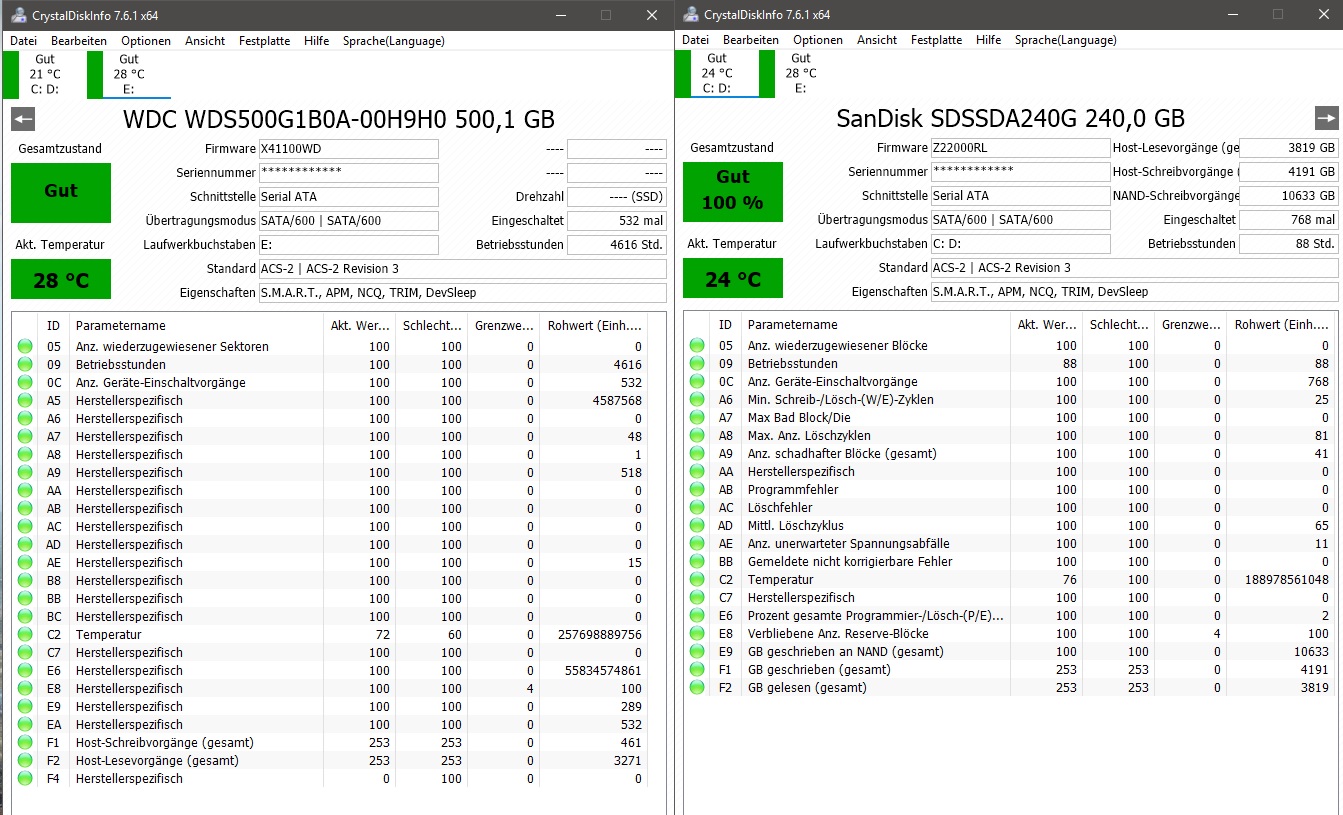Click status icon of 05 row in left window
This screenshot has width=1343, height=815.
[x=25, y=347]
